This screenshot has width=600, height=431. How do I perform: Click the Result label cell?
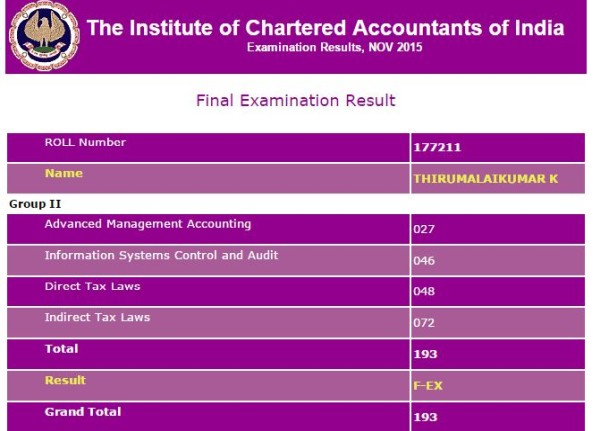65,381
